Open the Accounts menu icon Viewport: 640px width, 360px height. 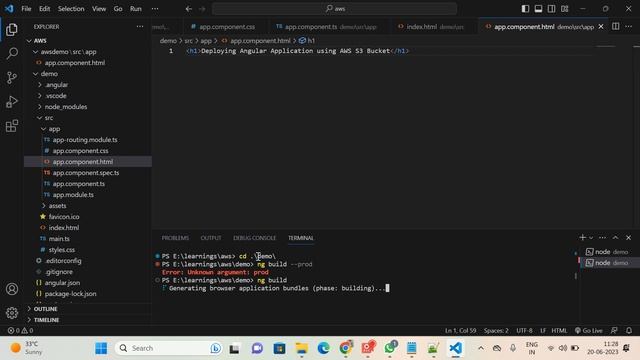[12, 289]
